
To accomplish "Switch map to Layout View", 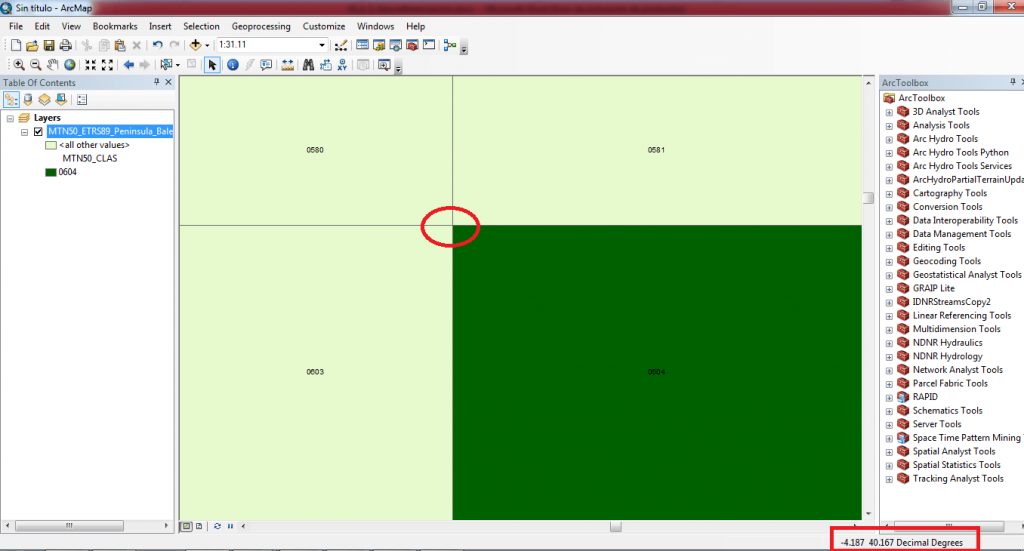I will (198, 525).
